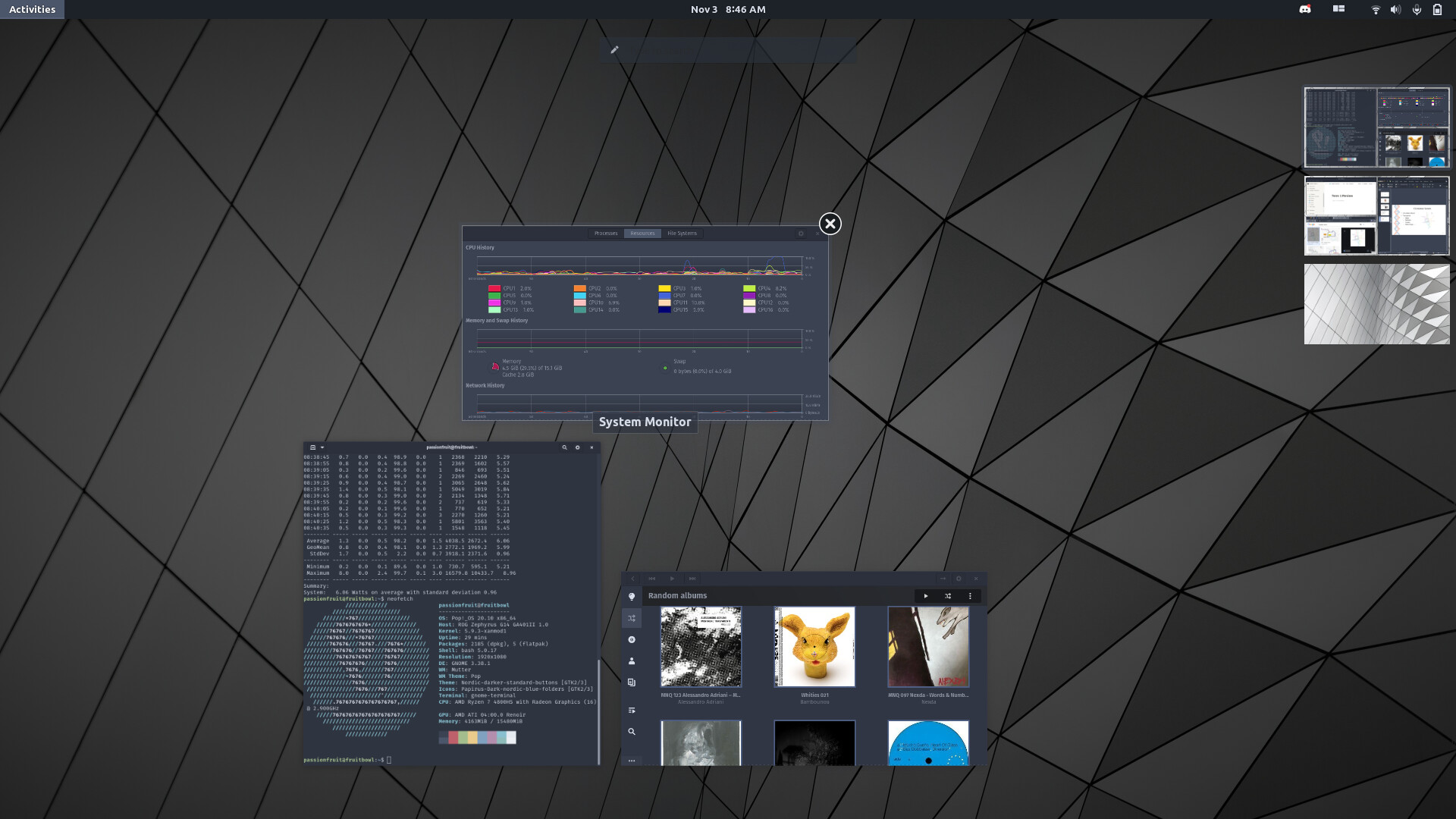Click the Wi-Fi icon in the top bar

coord(1376,9)
